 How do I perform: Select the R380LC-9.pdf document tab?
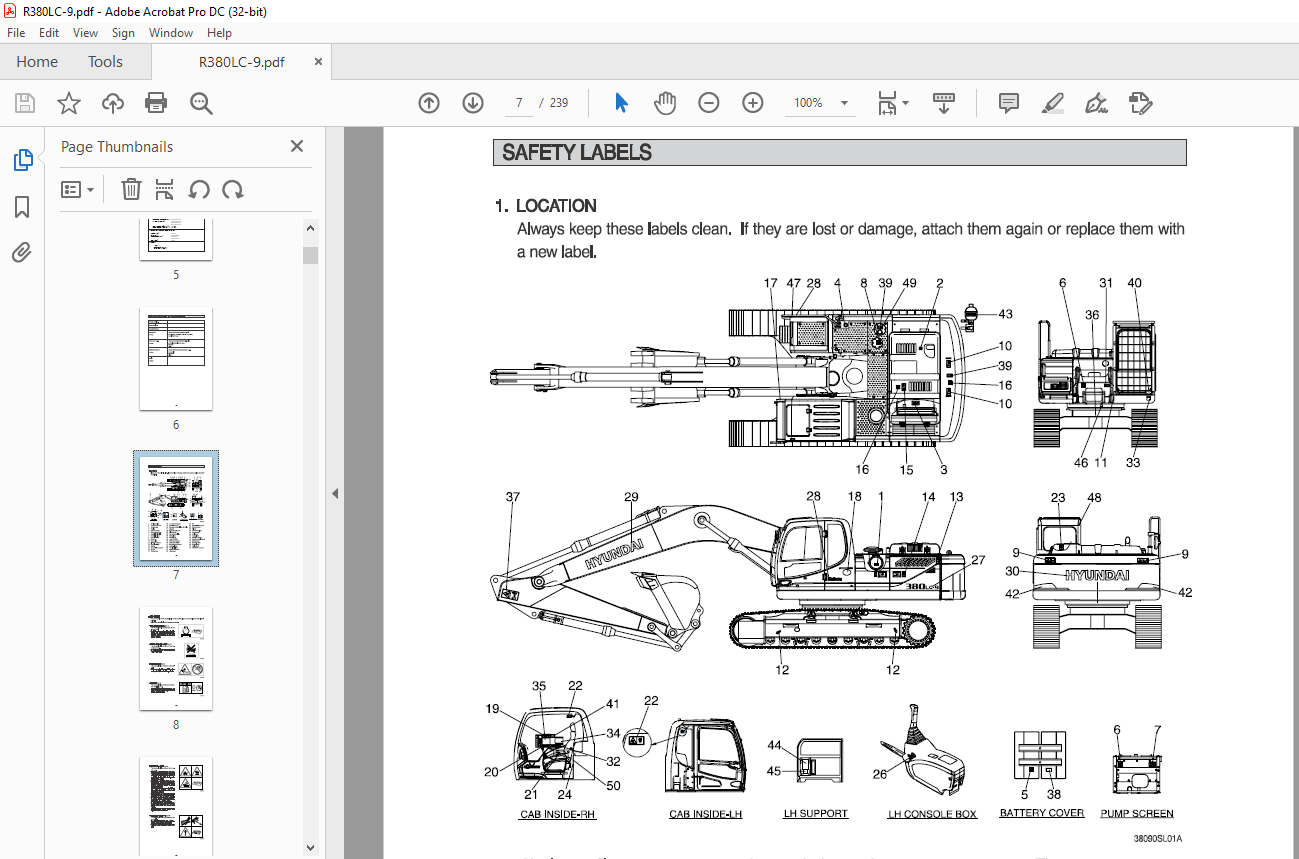coord(241,62)
